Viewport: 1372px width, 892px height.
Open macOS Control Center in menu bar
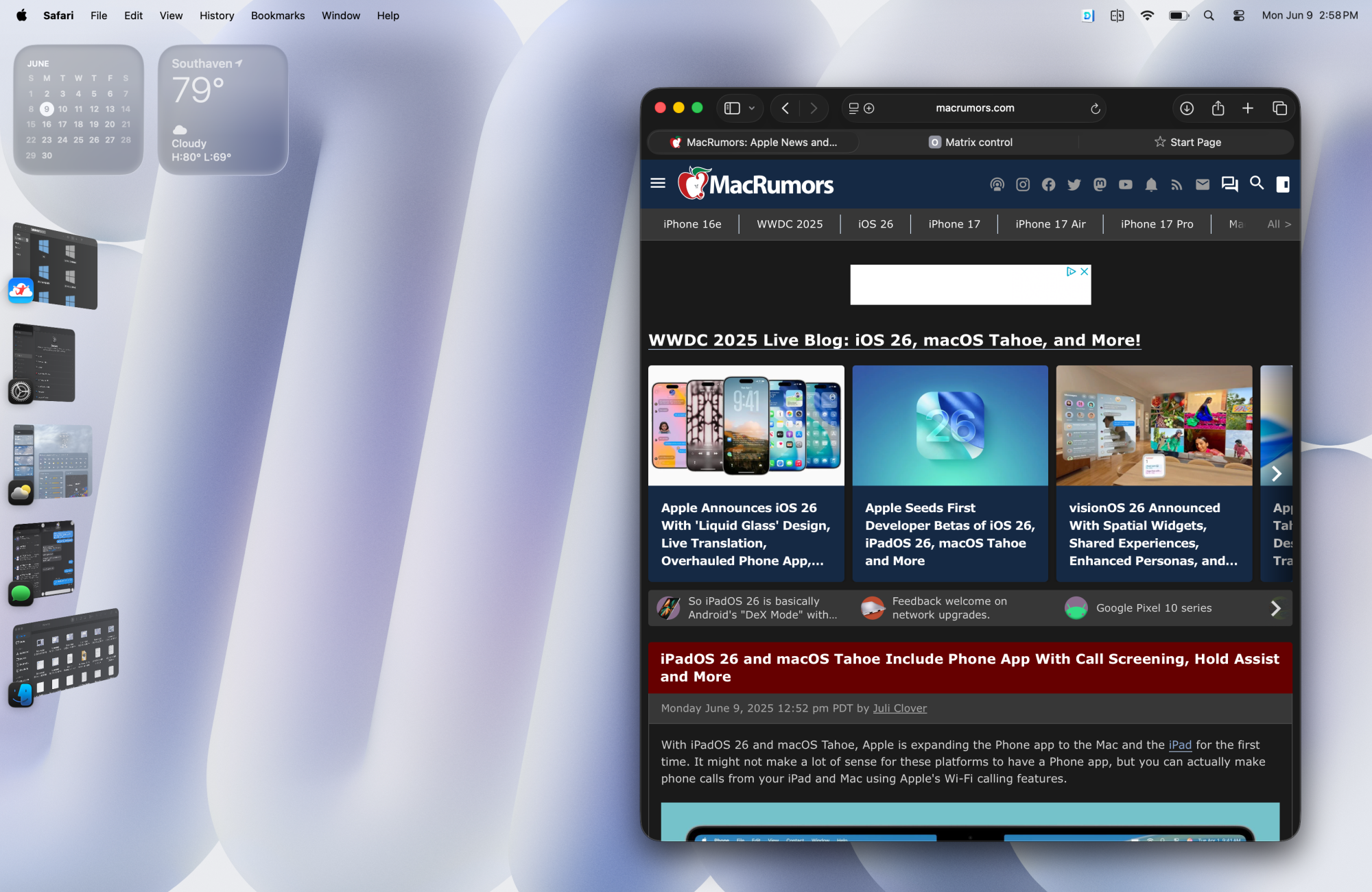[1238, 15]
